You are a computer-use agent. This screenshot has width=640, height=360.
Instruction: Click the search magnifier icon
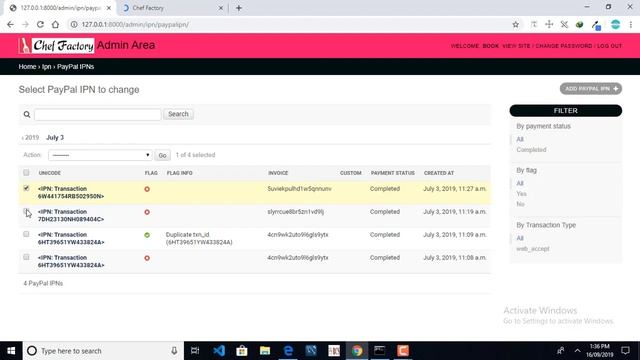27,114
